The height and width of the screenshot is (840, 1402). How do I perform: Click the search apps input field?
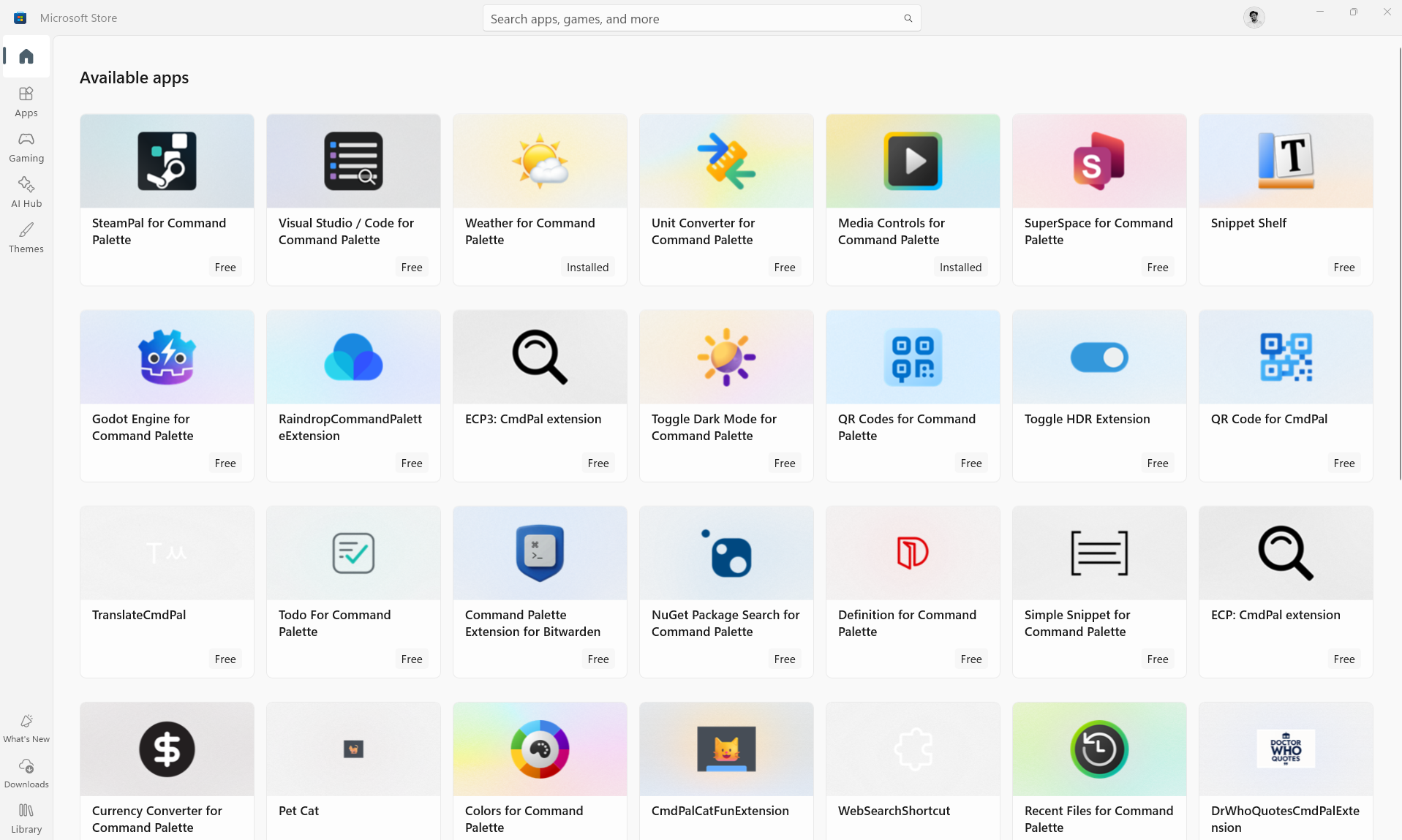[x=695, y=18]
